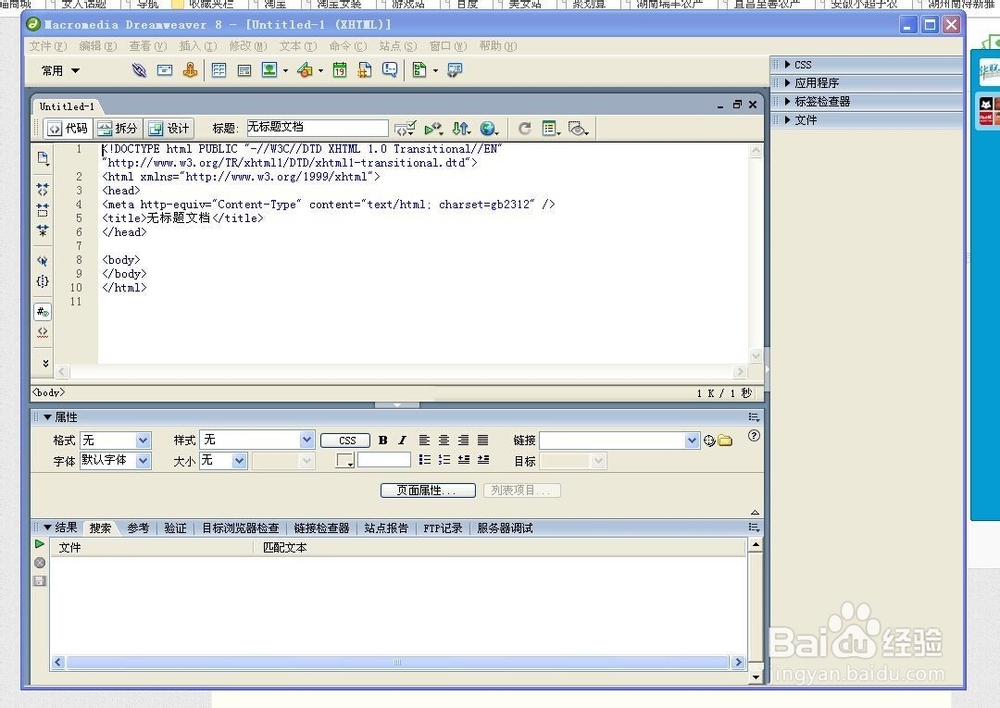Open the Tag Chooser
This screenshot has width=1000, height=708.
coord(454,70)
